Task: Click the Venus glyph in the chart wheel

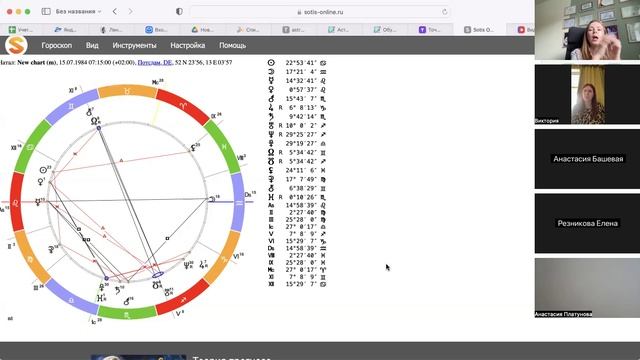Action: [x=41, y=182]
